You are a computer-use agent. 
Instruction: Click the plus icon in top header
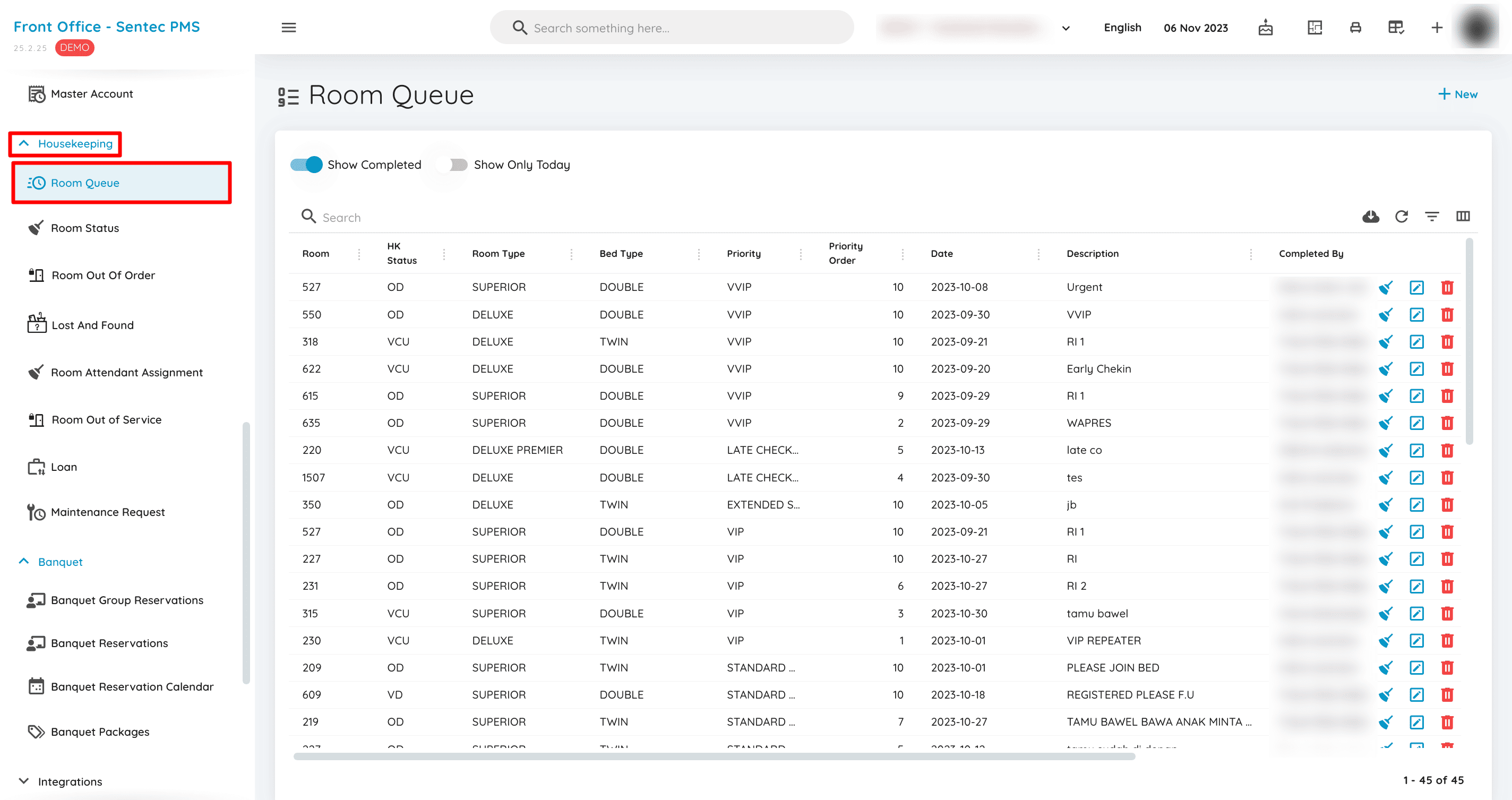coord(1437,28)
